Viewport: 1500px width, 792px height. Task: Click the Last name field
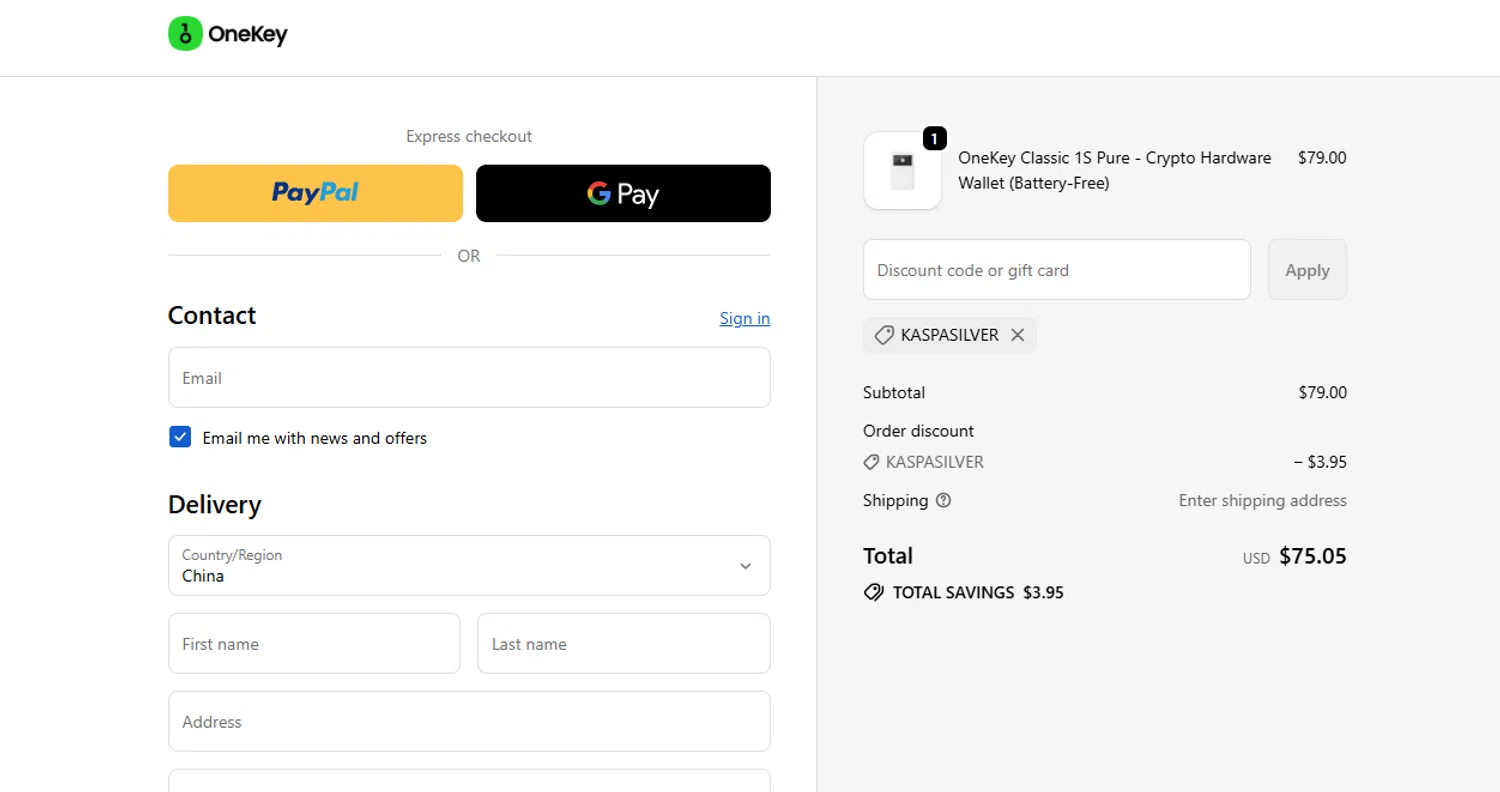tap(624, 643)
